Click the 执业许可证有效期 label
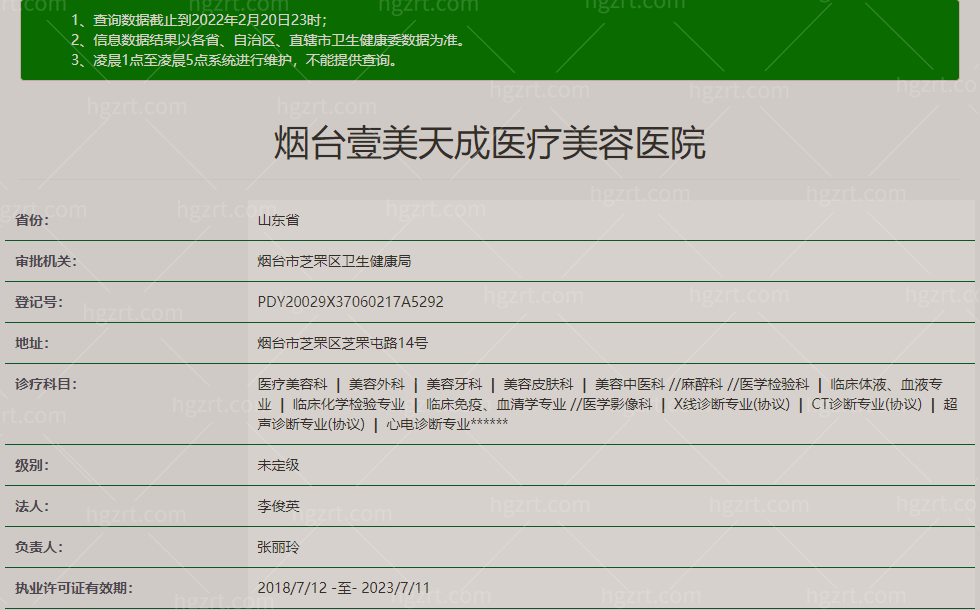Viewport: 980px width, 610px height. (74, 588)
